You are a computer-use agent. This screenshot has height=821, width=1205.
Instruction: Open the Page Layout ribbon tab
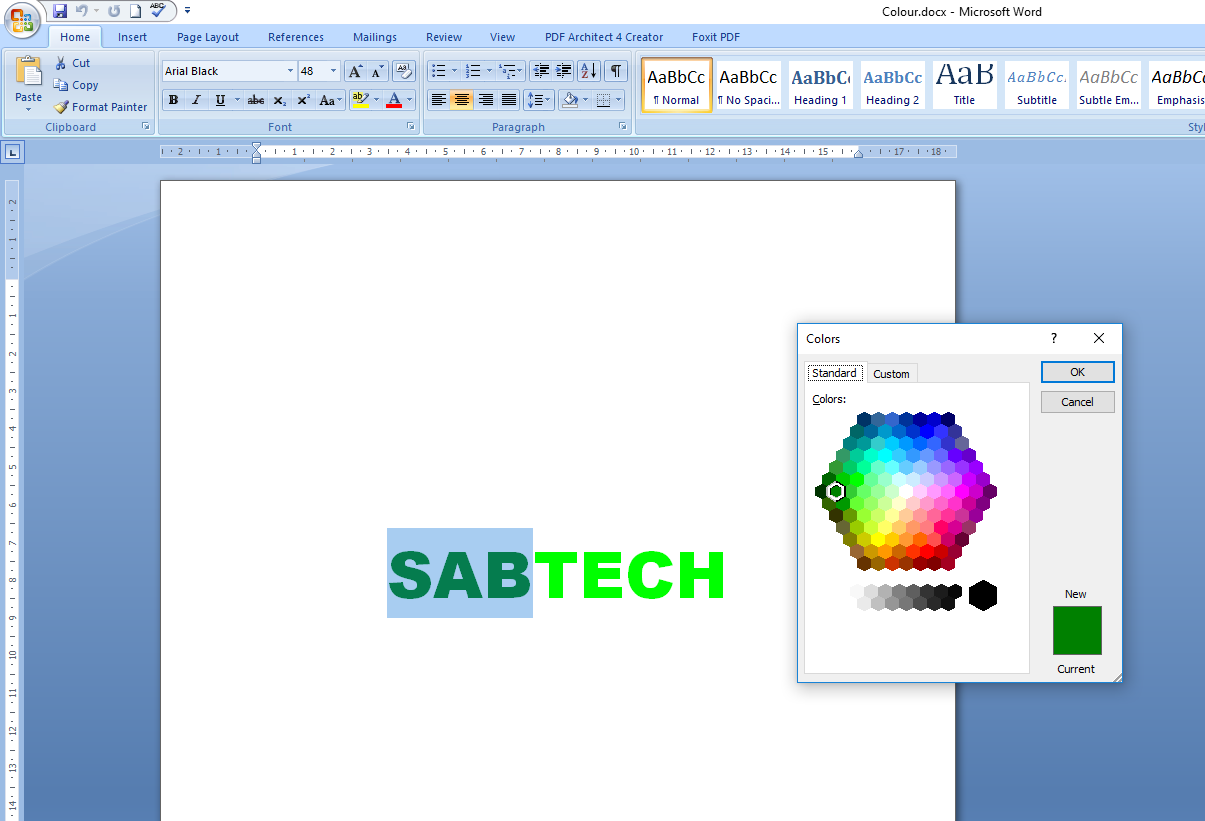point(208,37)
